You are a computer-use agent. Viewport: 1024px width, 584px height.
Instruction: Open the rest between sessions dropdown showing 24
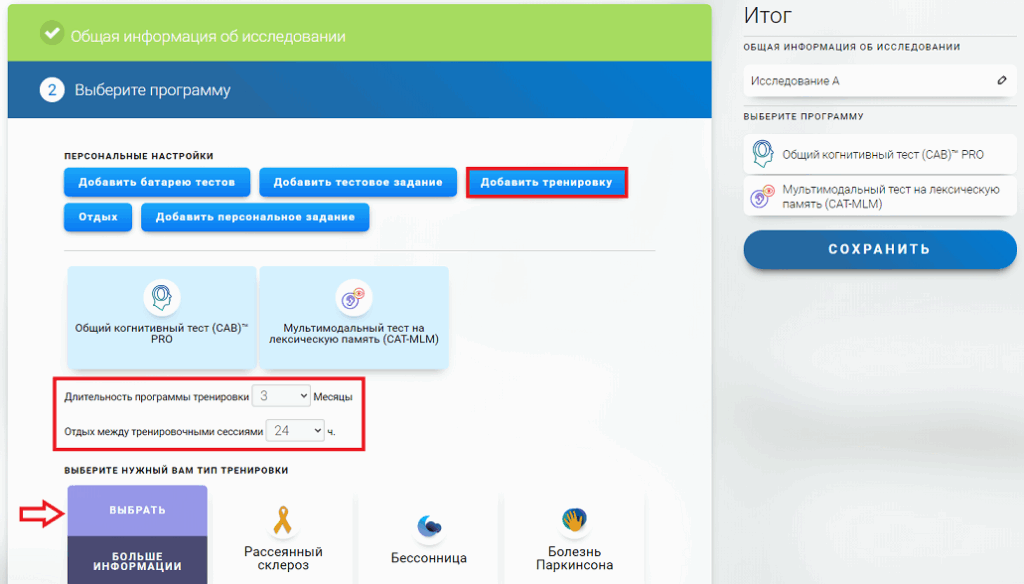[295, 431]
